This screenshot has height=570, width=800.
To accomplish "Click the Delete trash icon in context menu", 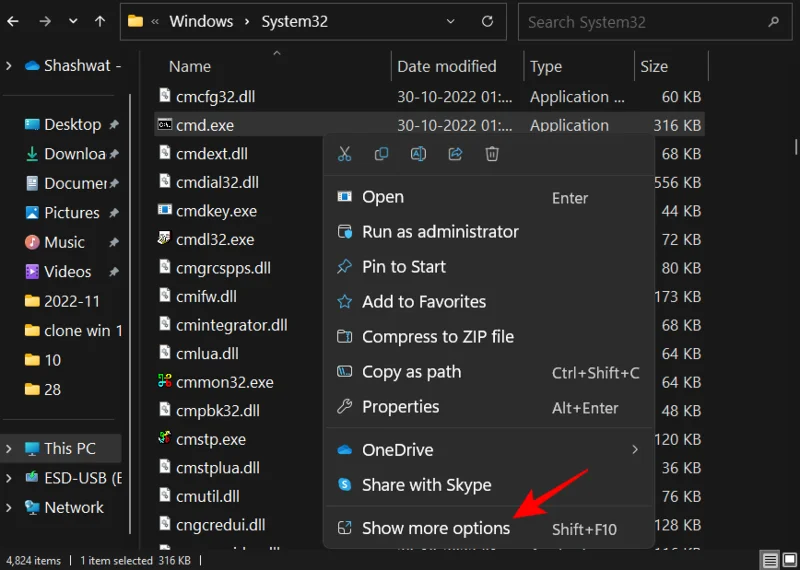I will coord(492,154).
